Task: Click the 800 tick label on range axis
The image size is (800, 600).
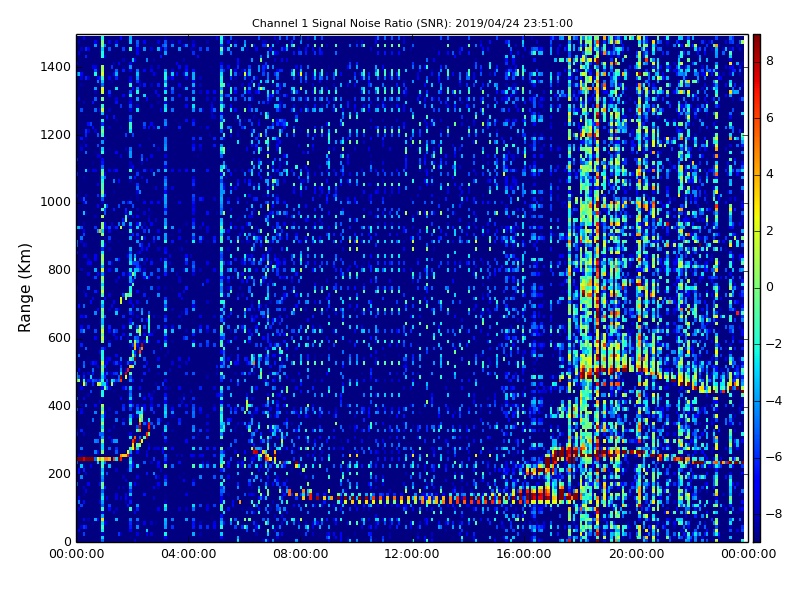Action: point(59,270)
